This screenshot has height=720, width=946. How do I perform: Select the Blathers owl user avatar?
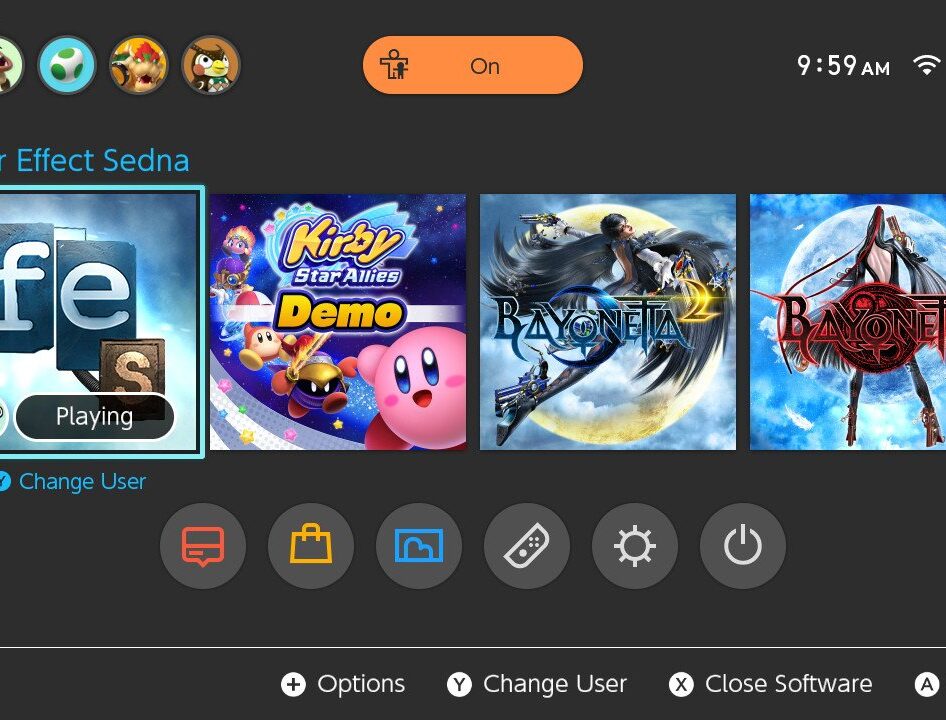211,65
